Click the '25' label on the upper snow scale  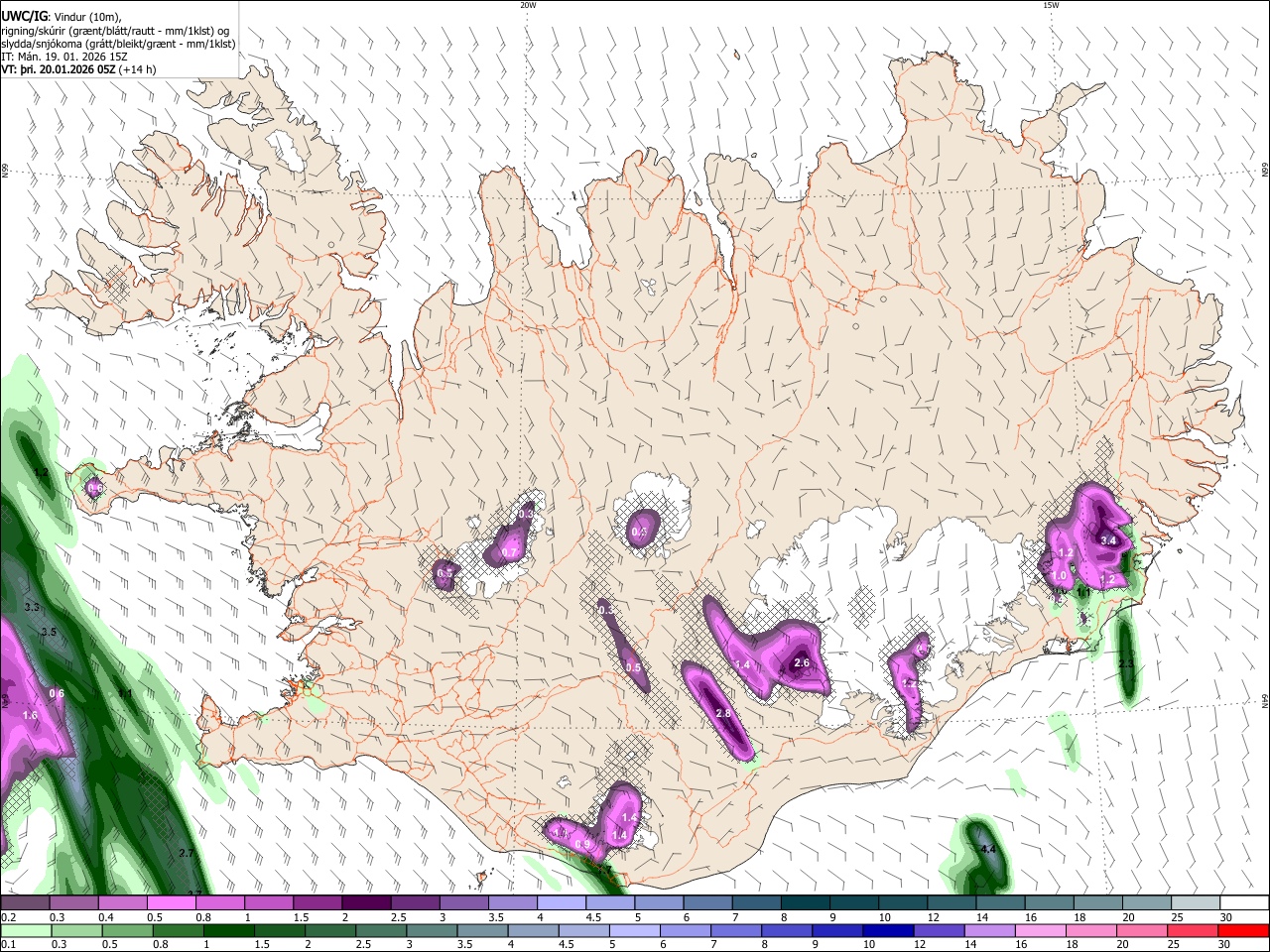1178,917
